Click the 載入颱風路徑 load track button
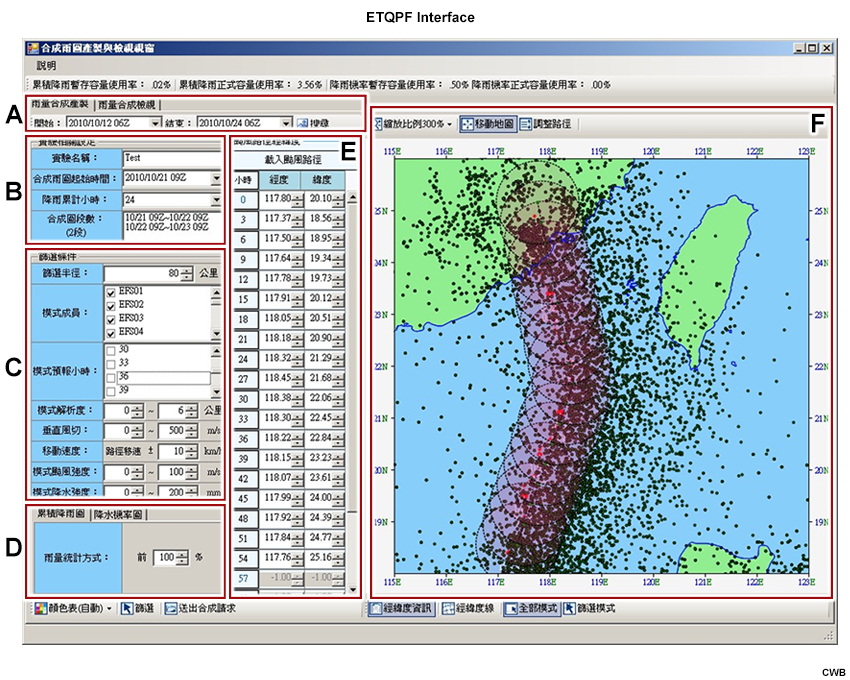This screenshot has width=850, height=680. 293,159
